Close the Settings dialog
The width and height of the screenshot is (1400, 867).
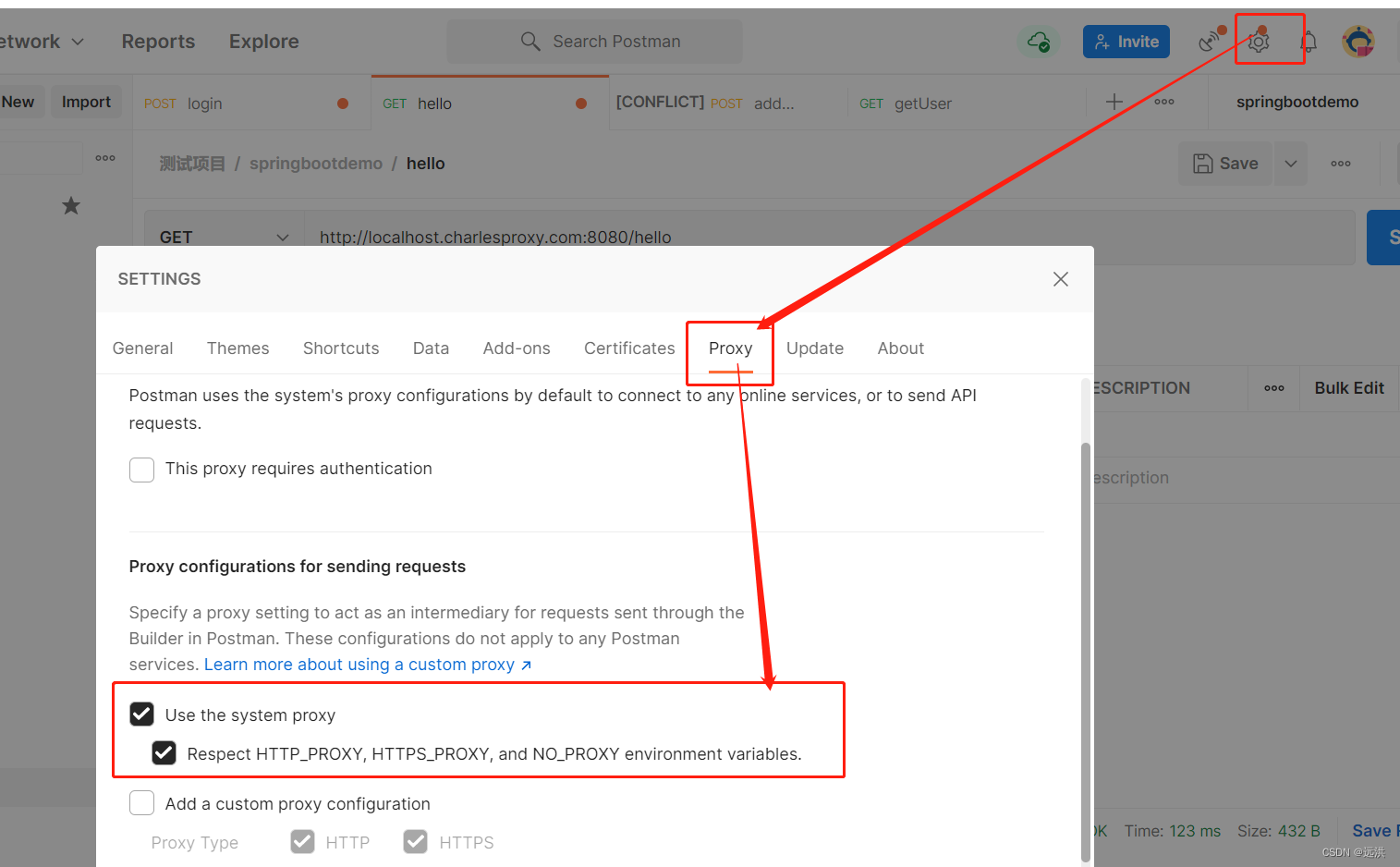(1061, 279)
